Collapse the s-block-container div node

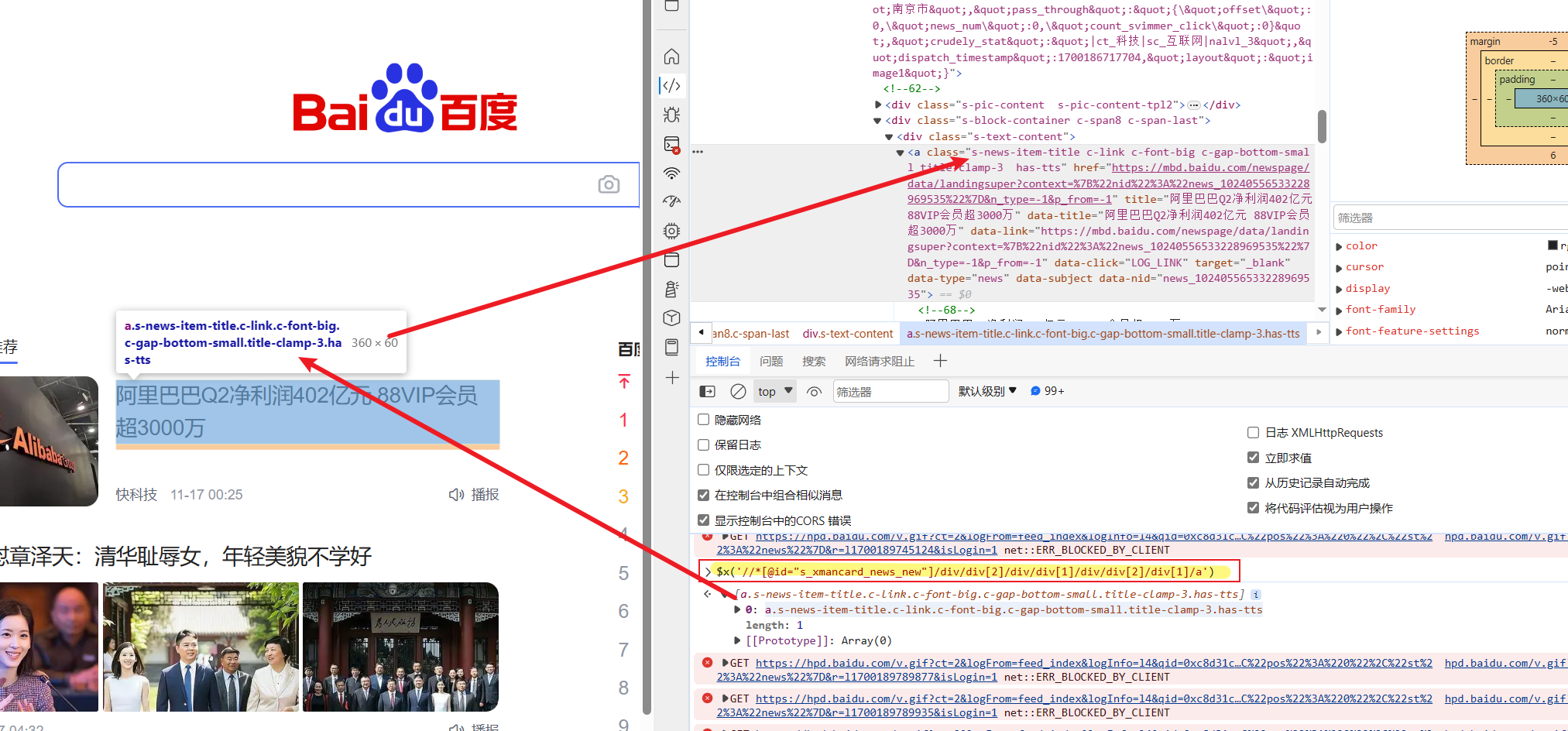pyautogui.click(x=878, y=121)
